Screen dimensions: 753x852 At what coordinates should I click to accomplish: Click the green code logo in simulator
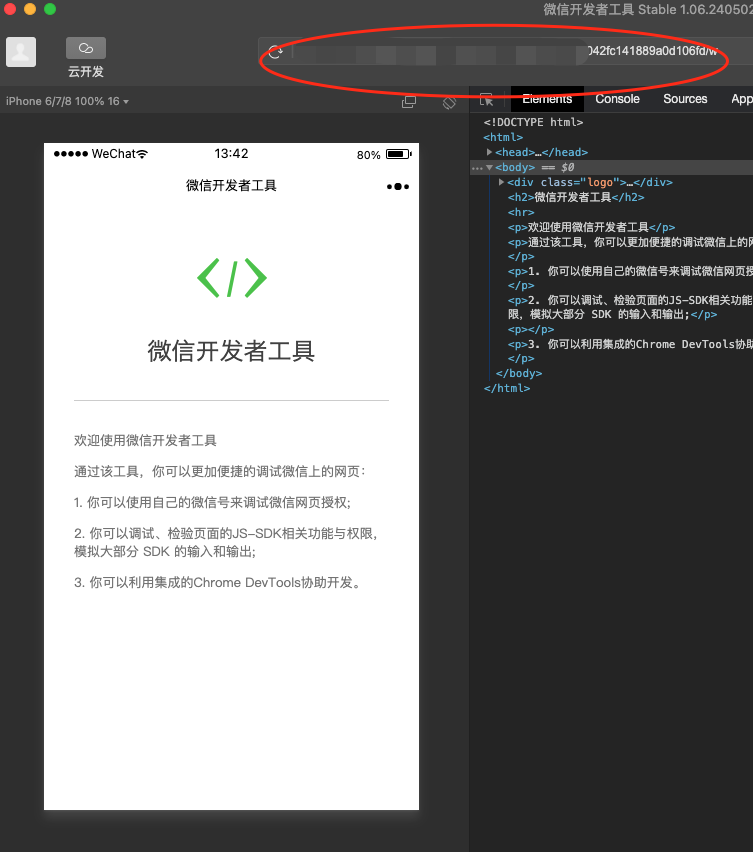[232, 278]
